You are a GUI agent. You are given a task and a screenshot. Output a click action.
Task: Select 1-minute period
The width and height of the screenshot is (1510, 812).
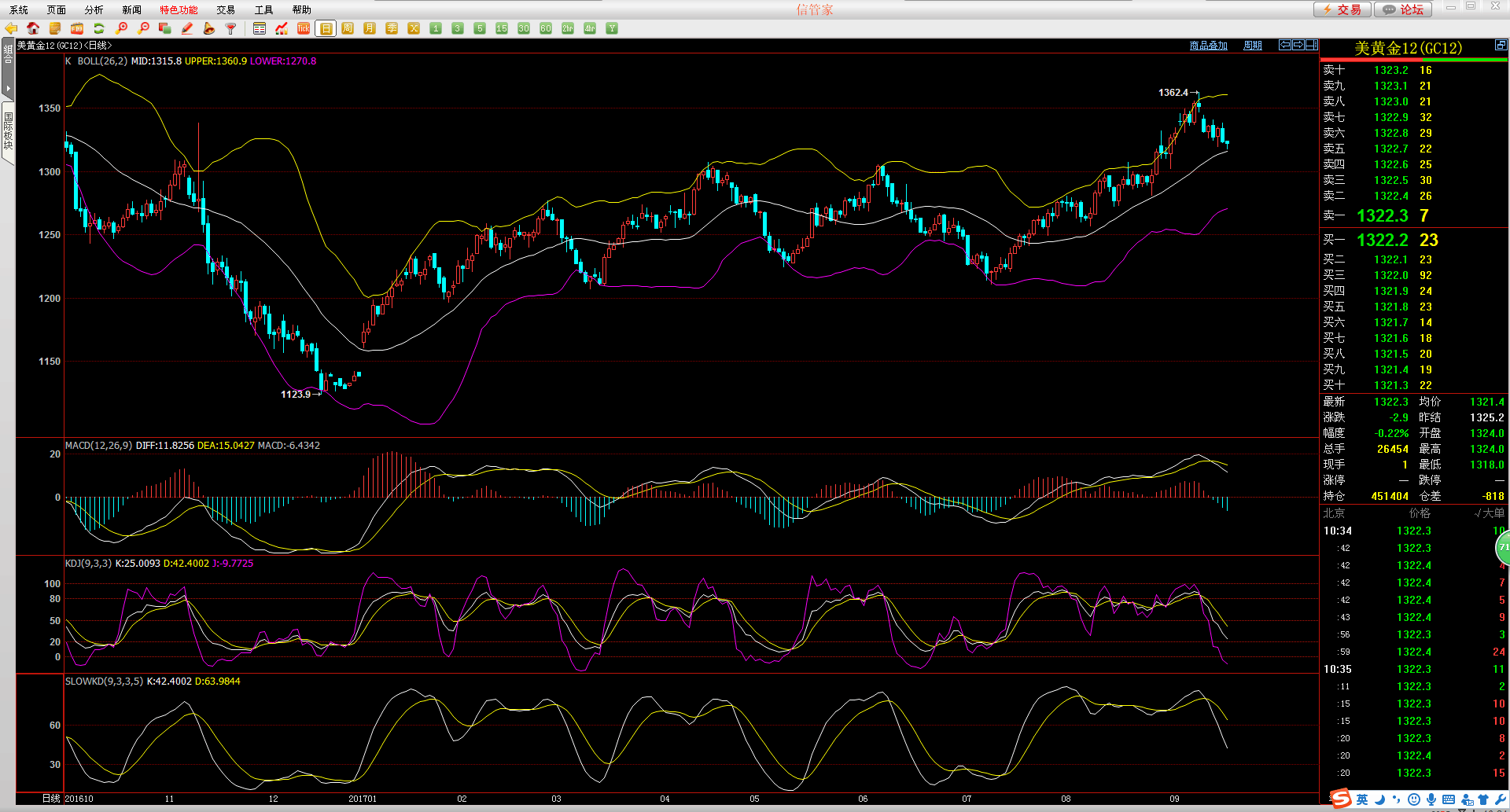click(x=436, y=28)
